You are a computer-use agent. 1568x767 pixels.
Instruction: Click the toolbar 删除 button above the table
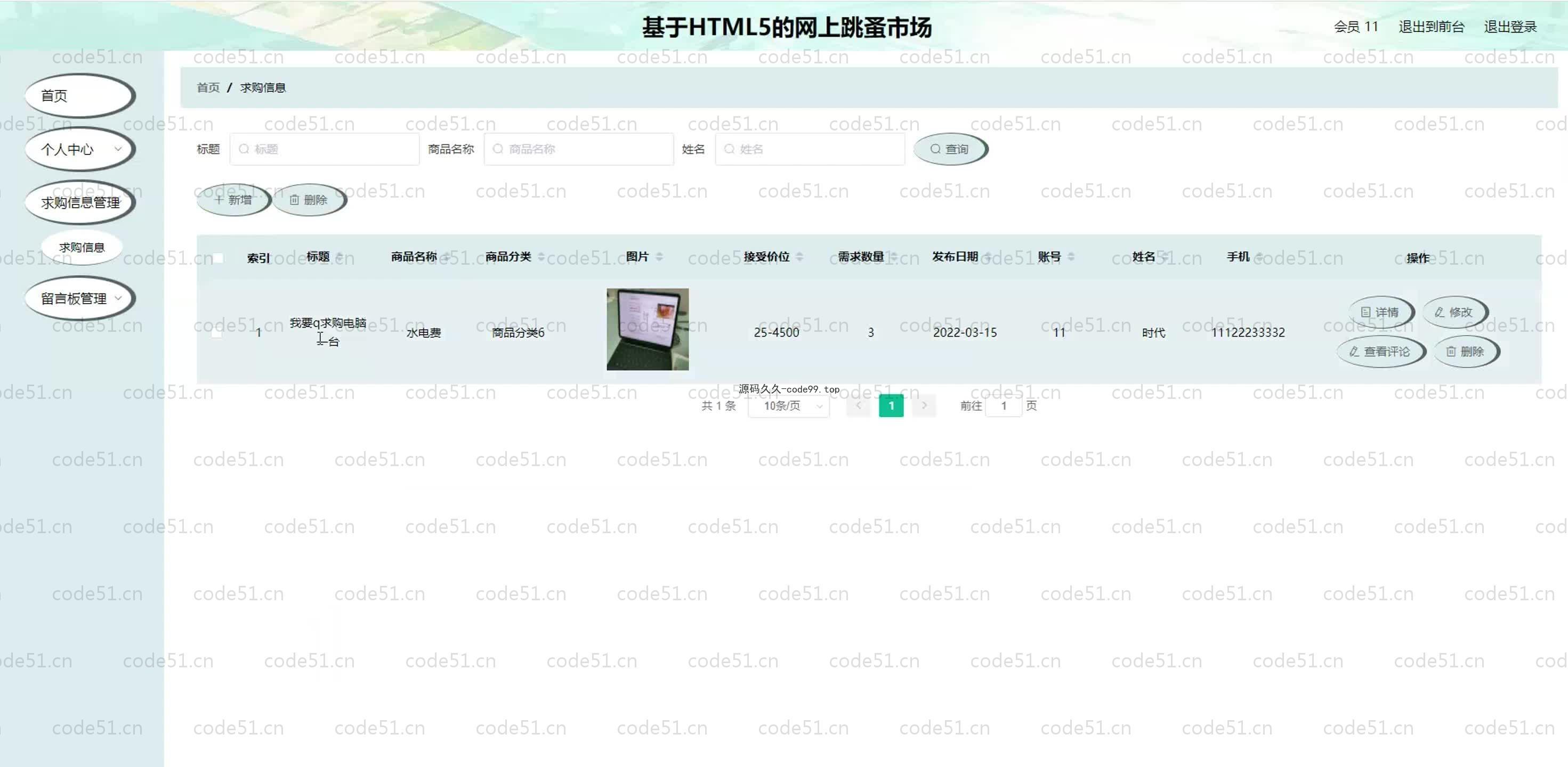coord(309,200)
